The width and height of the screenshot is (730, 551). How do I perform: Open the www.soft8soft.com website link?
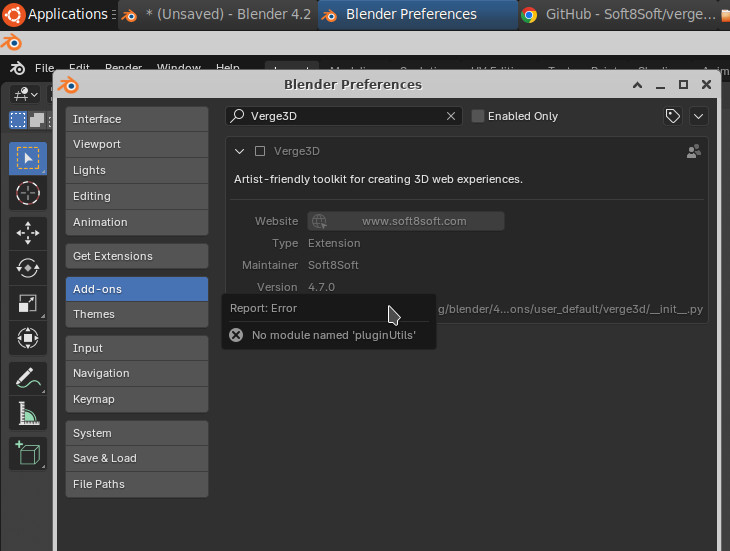click(406, 221)
